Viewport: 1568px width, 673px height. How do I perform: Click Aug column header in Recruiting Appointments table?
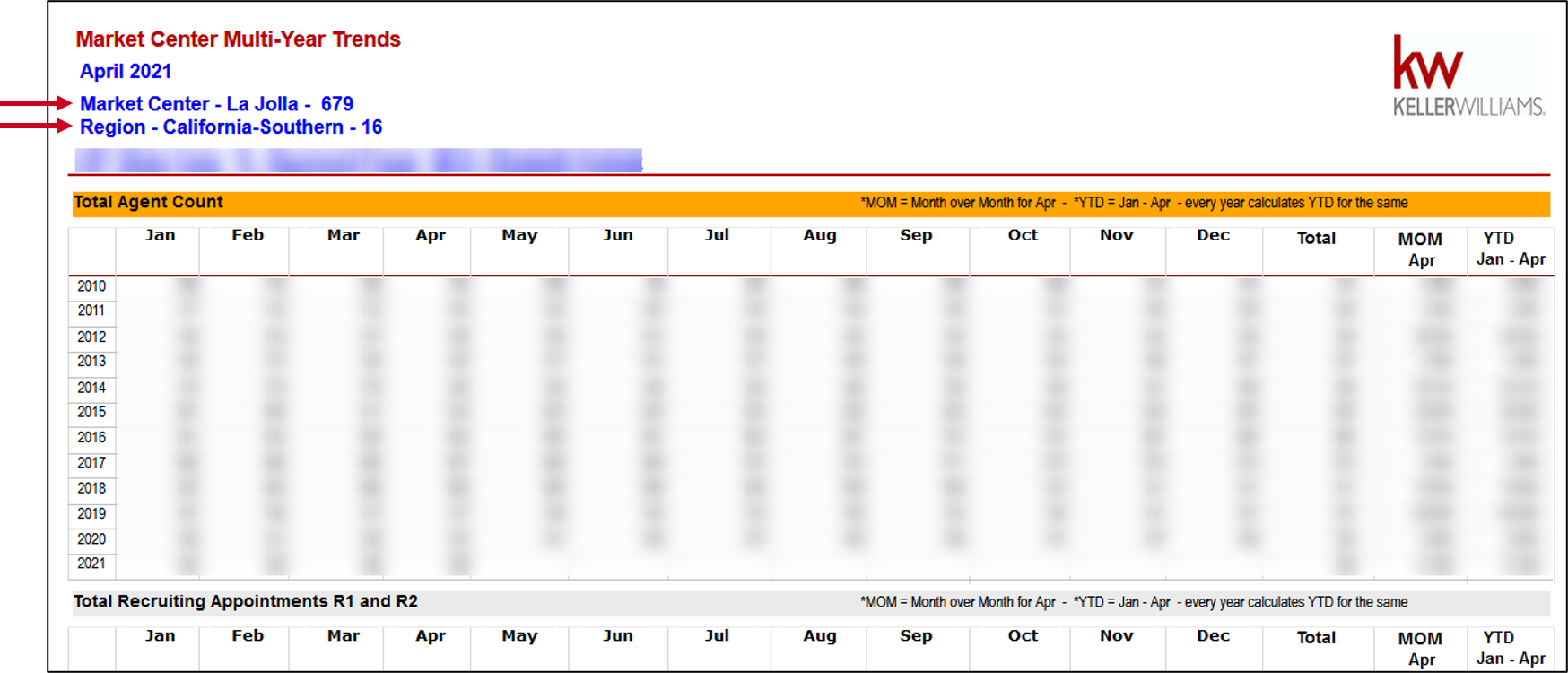coord(820,637)
